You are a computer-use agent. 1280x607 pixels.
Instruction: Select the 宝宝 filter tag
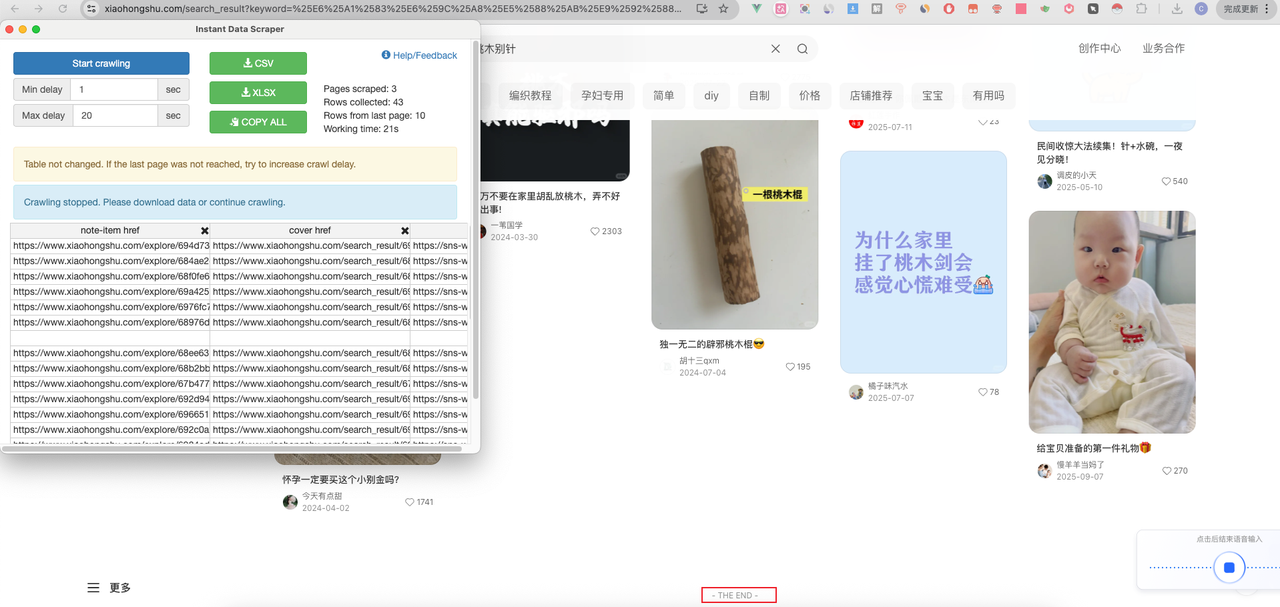coord(933,95)
